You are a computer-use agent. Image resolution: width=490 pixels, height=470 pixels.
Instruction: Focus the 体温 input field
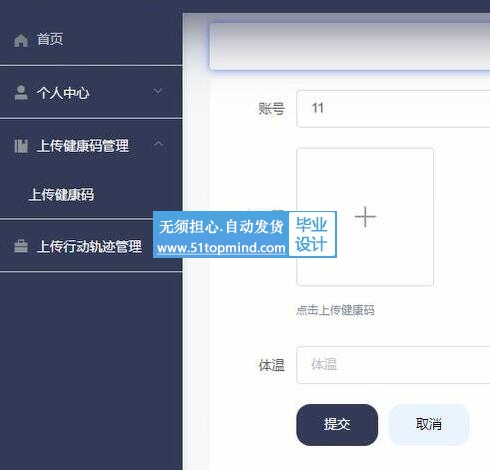[x=393, y=365]
